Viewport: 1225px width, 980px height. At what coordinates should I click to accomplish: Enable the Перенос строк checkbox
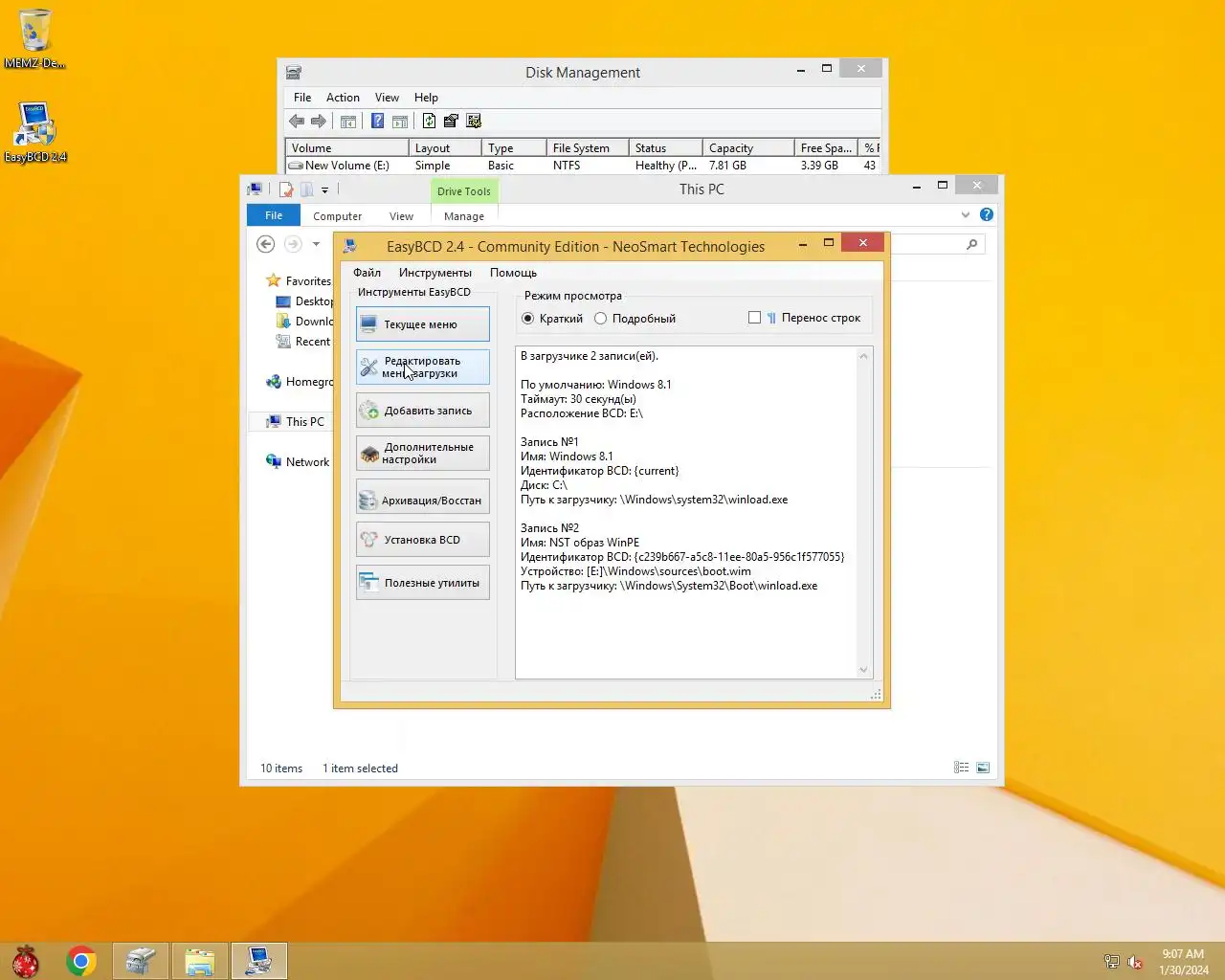coord(754,318)
